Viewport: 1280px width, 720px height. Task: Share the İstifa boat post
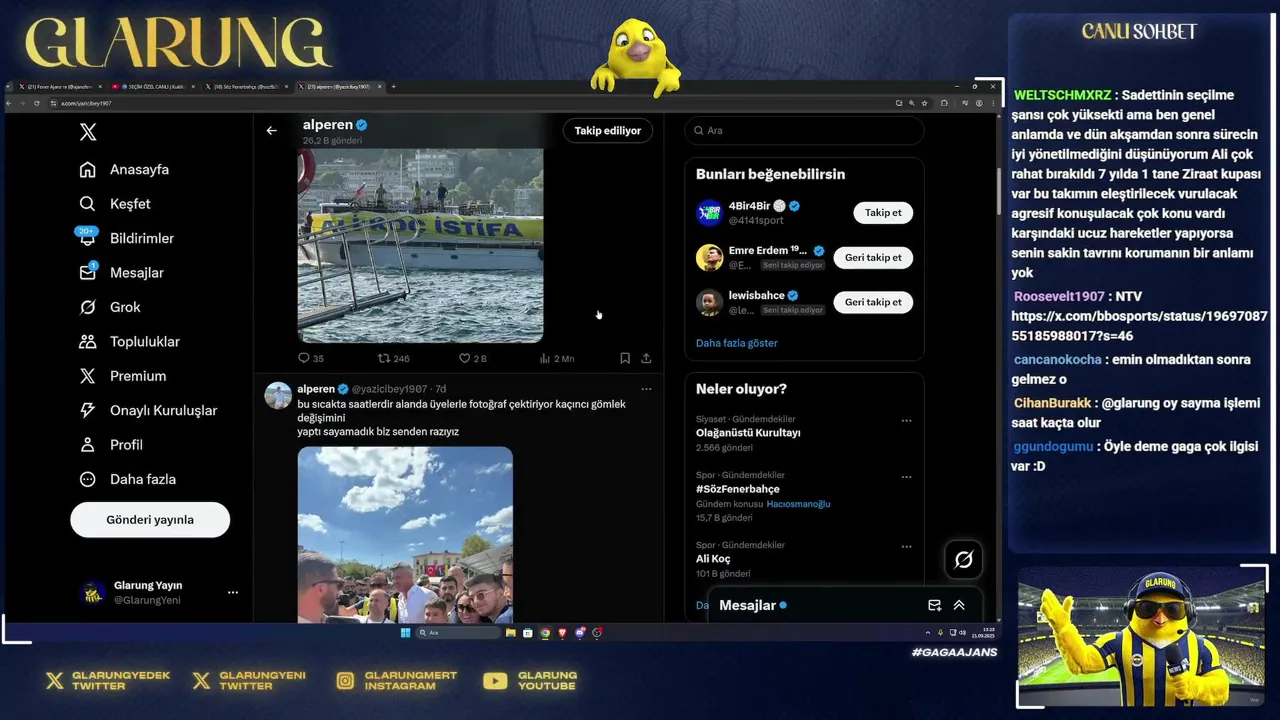point(646,358)
